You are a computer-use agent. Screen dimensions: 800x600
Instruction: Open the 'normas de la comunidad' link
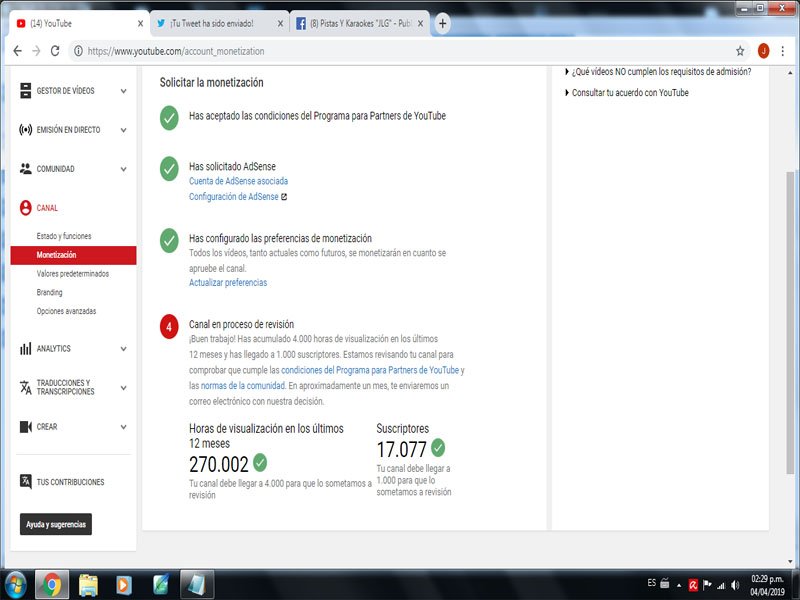243,386
